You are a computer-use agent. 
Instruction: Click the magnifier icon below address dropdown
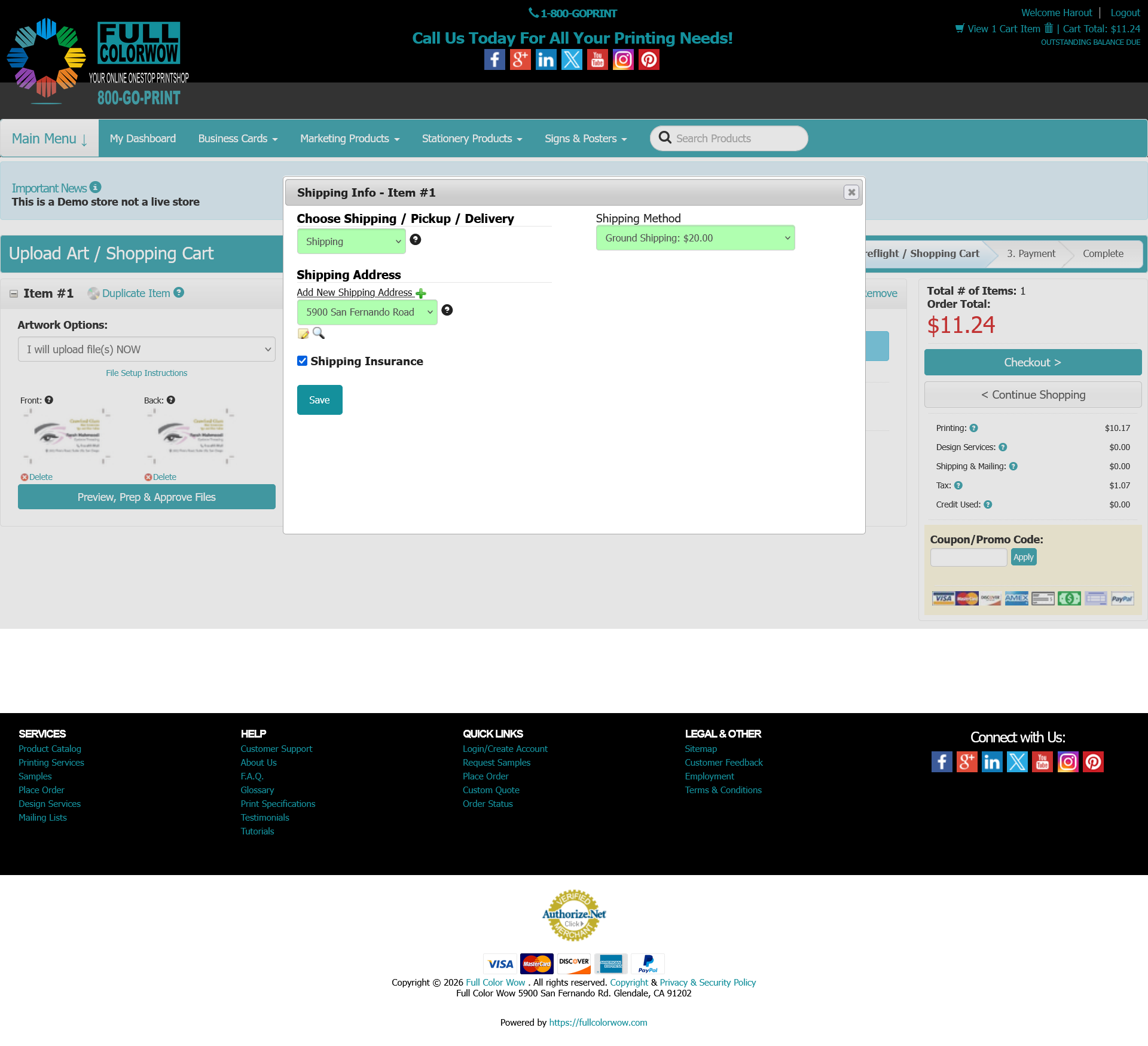(x=319, y=333)
